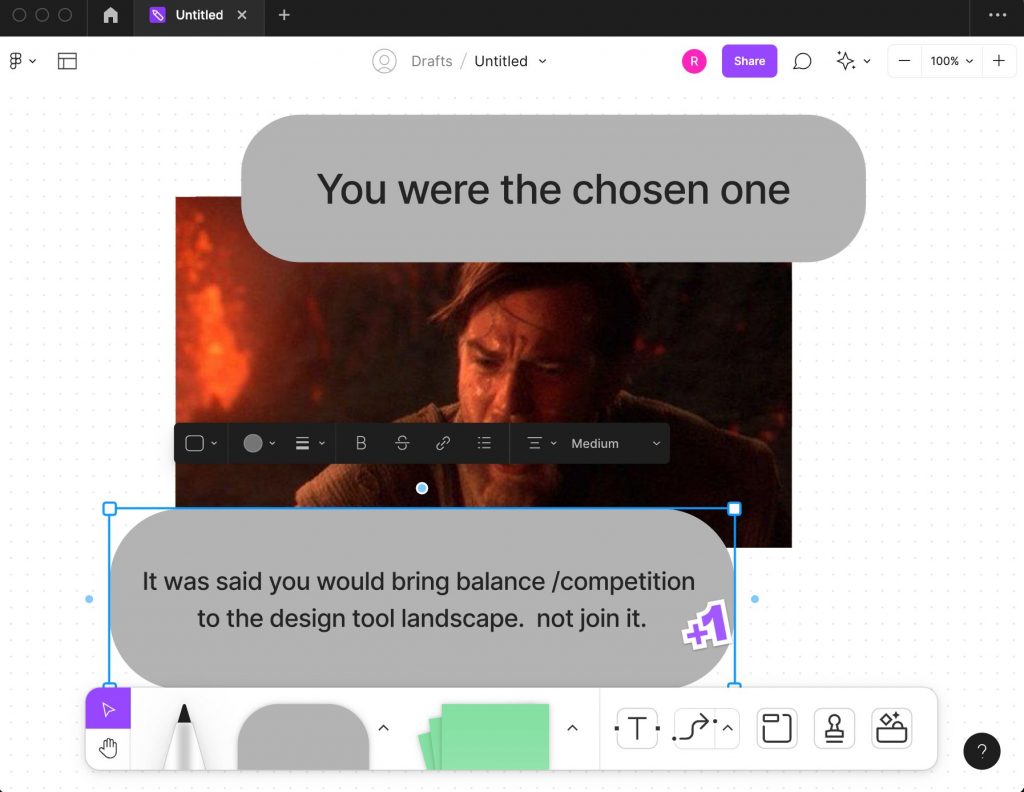Select the Stamp tool

(834, 728)
